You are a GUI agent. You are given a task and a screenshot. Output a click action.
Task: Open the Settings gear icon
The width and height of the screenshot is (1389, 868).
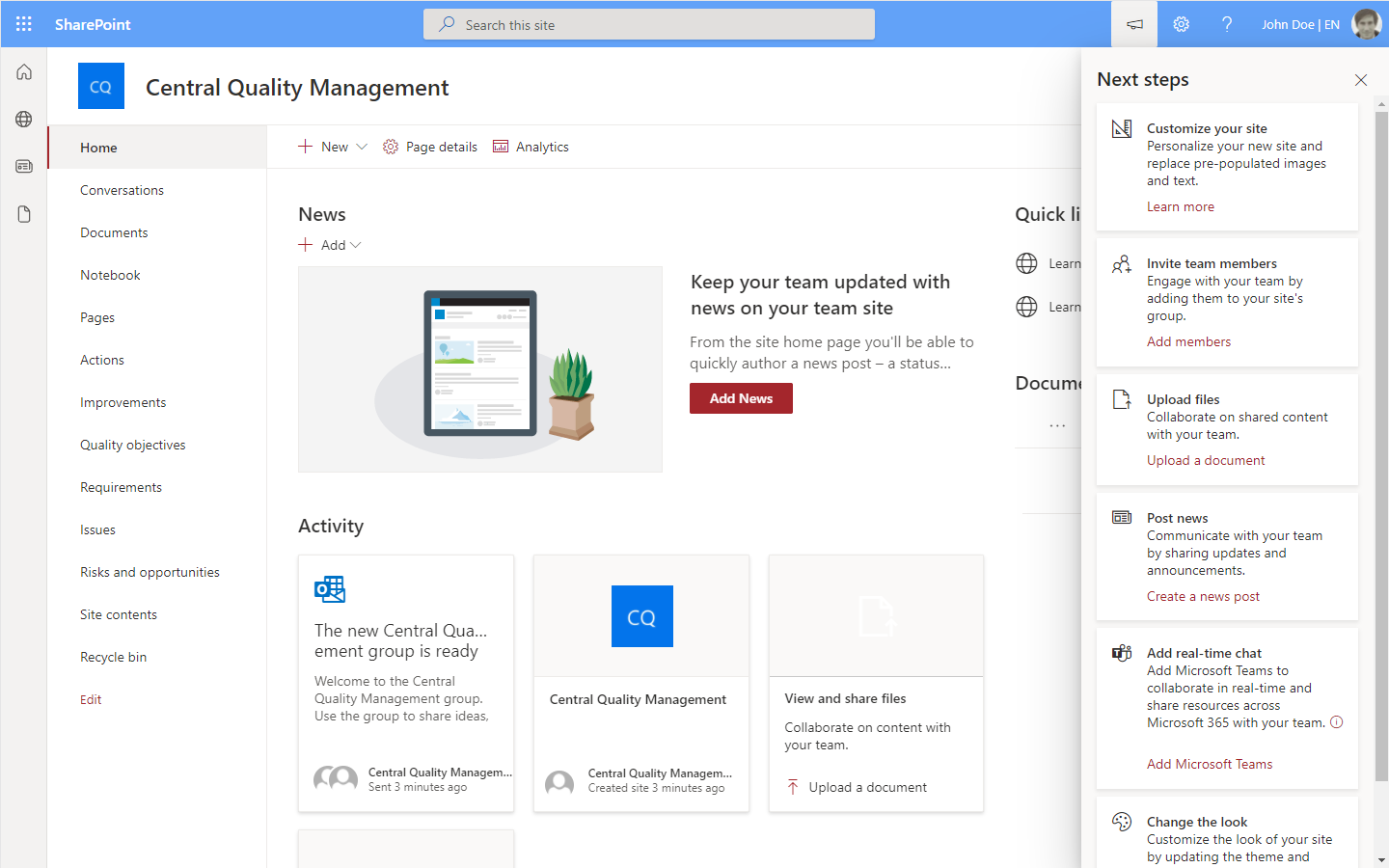click(x=1181, y=24)
